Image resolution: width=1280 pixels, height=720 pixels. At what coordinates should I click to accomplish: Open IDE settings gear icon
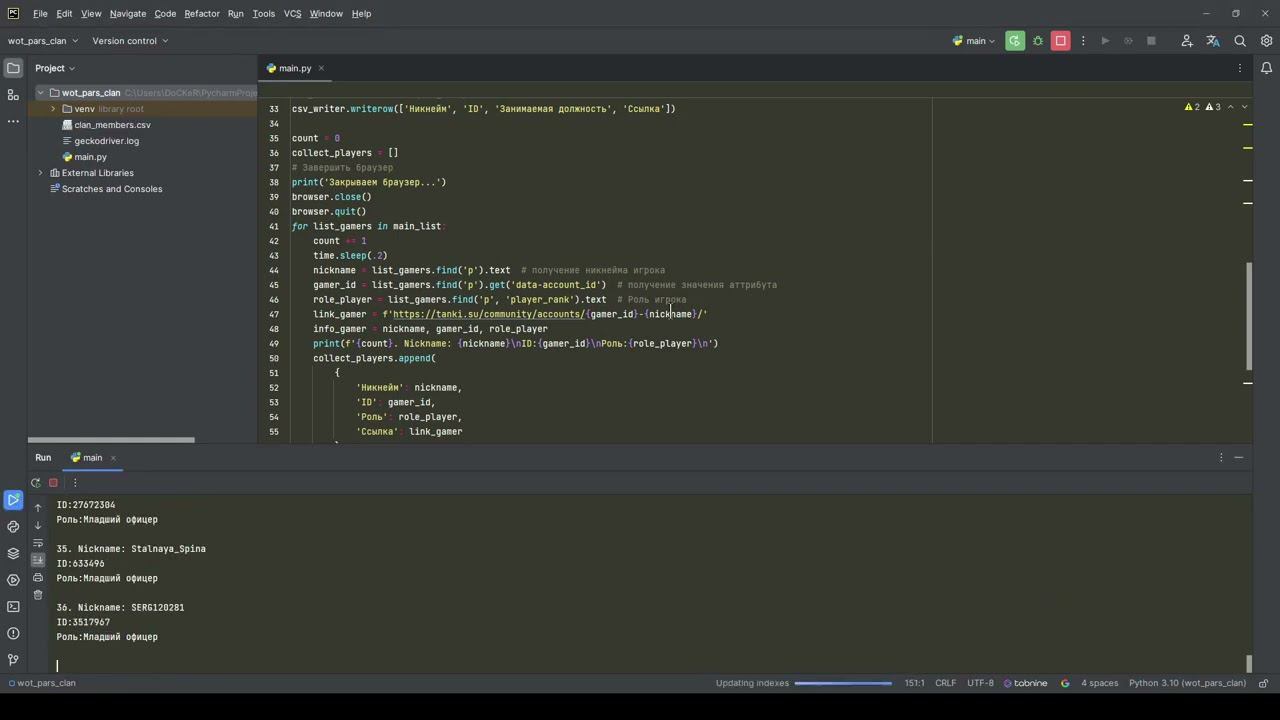click(x=1267, y=41)
